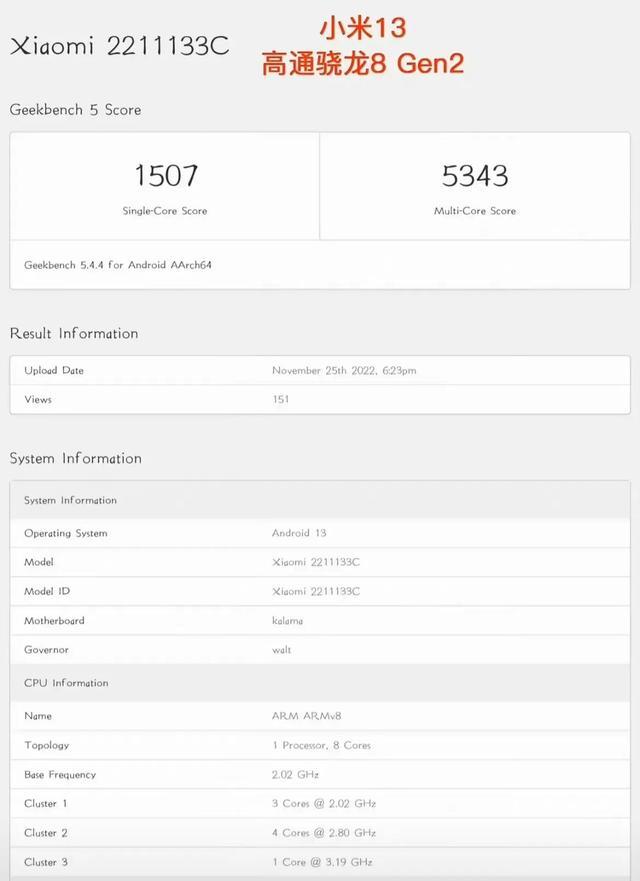
Task: Select the 1507 Single-Core Score value
Action: 165,176
